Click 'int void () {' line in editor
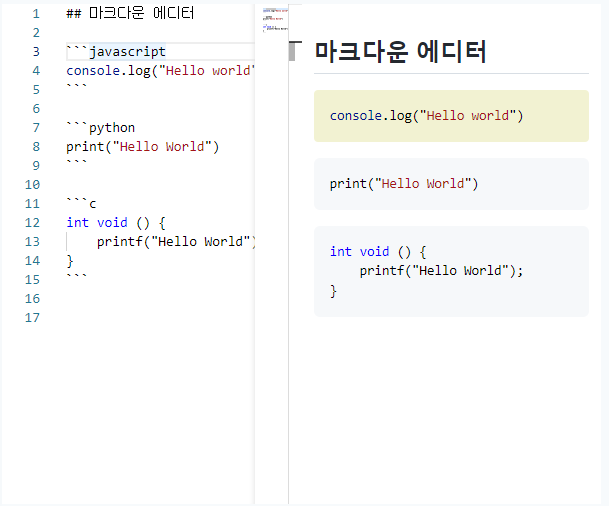This screenshot has width=609, height=506. click(x=115, y=223)
